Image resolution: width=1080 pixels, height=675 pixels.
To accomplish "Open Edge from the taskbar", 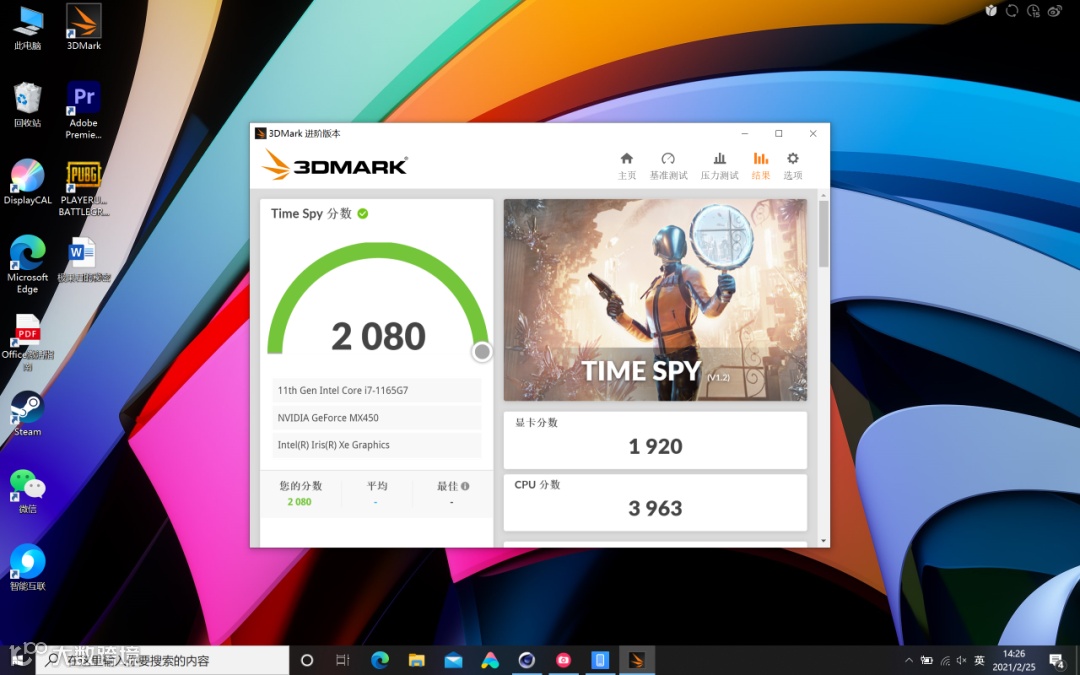I will tap(380, 660).
